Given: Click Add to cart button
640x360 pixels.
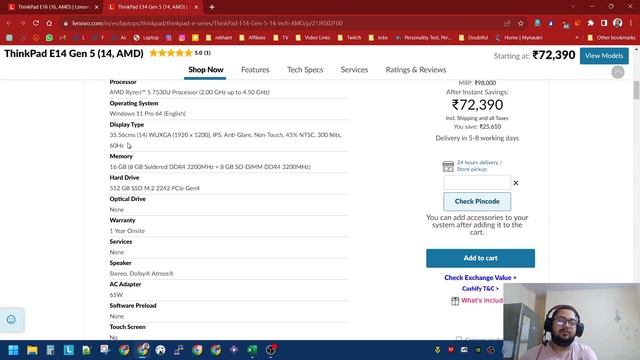Looking at the screenshot, I should pyautogui.click(x=480, y=258).
